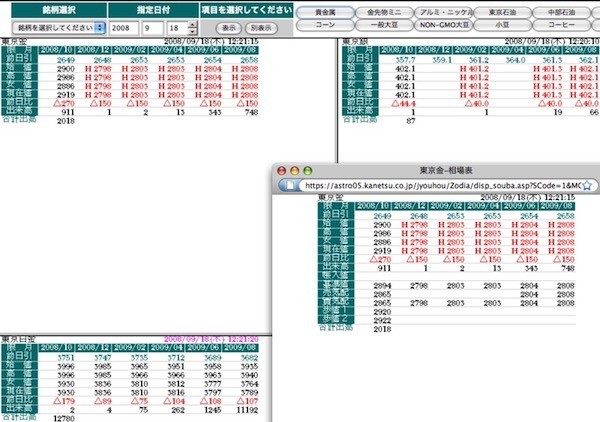Click volume 11192 in 東京白金 table
600x422 pixels.
click(246, 410)
